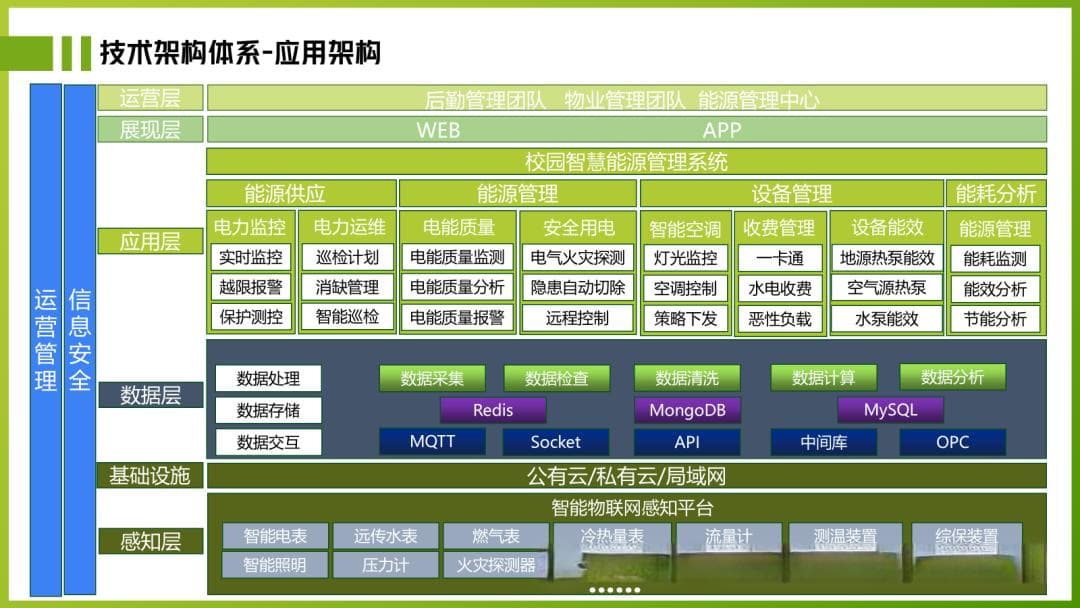Image resolution: width=1080 pixels, height=608 pixels.
Task: Select the blue Socket block
Action: tap(556, 441)
